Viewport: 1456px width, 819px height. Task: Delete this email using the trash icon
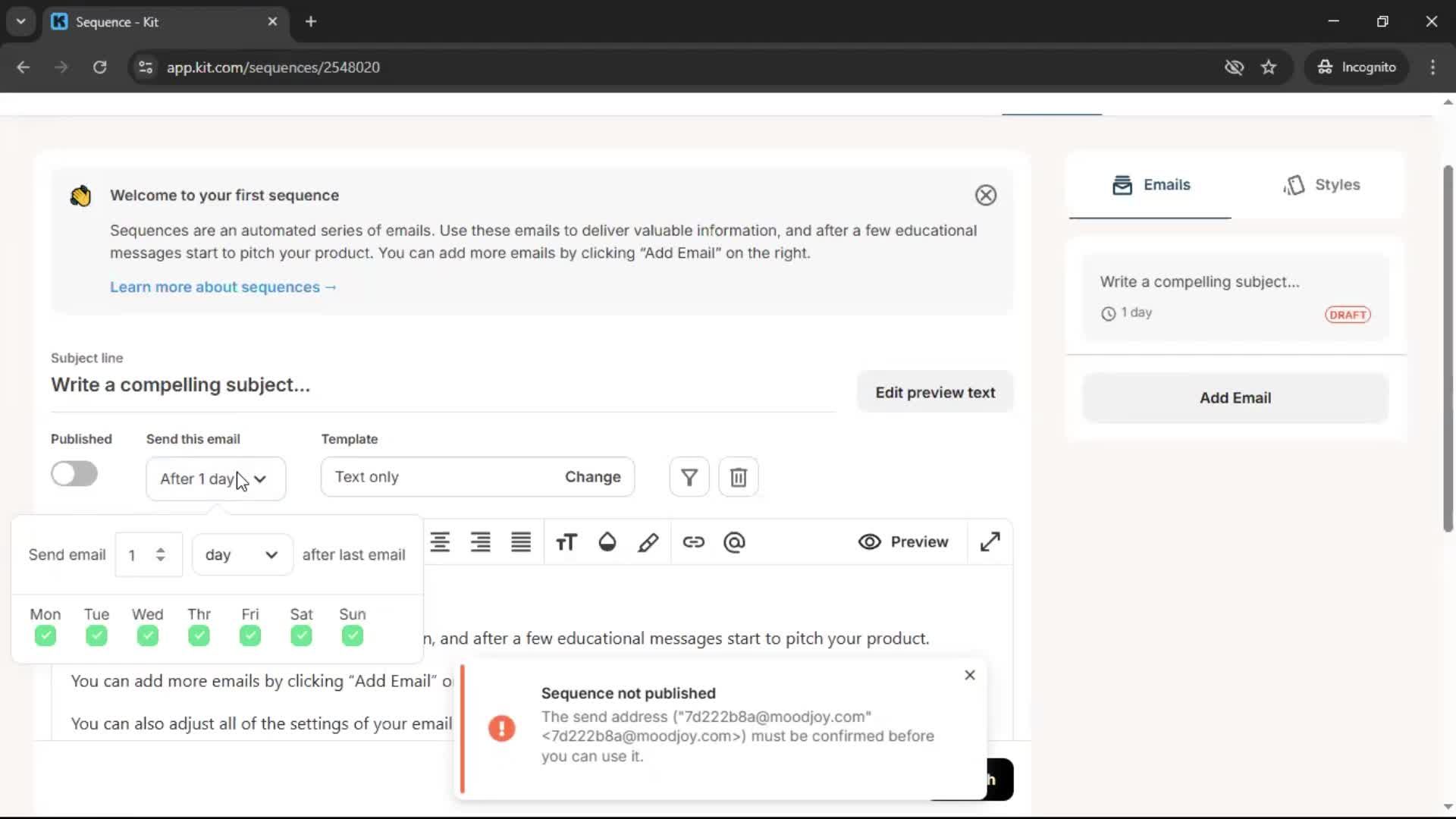tap(738, 476)
